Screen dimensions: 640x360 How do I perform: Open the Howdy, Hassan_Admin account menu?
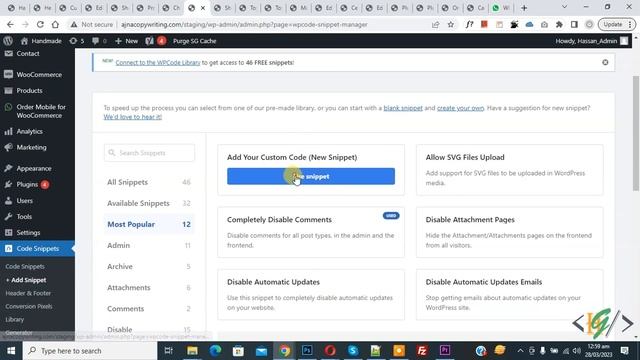pyautogui.click(x=591, y=41)
